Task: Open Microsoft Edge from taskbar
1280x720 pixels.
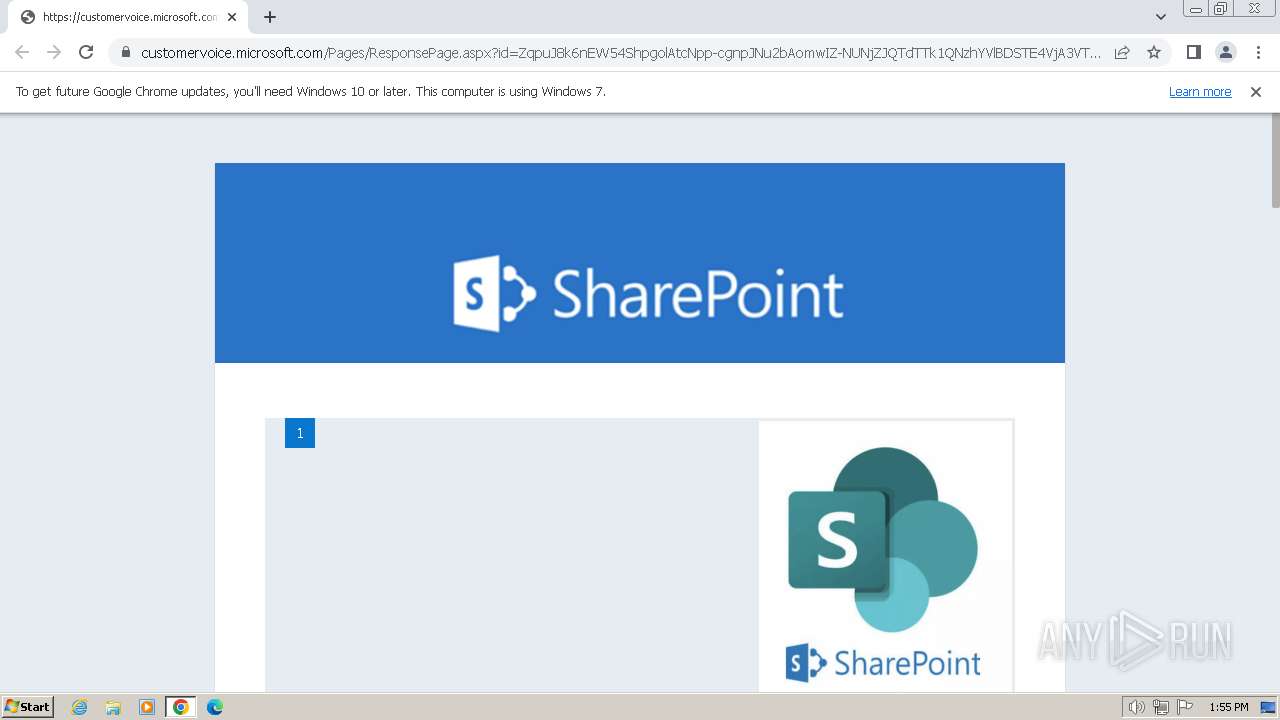Action: (x=215, y=707)
